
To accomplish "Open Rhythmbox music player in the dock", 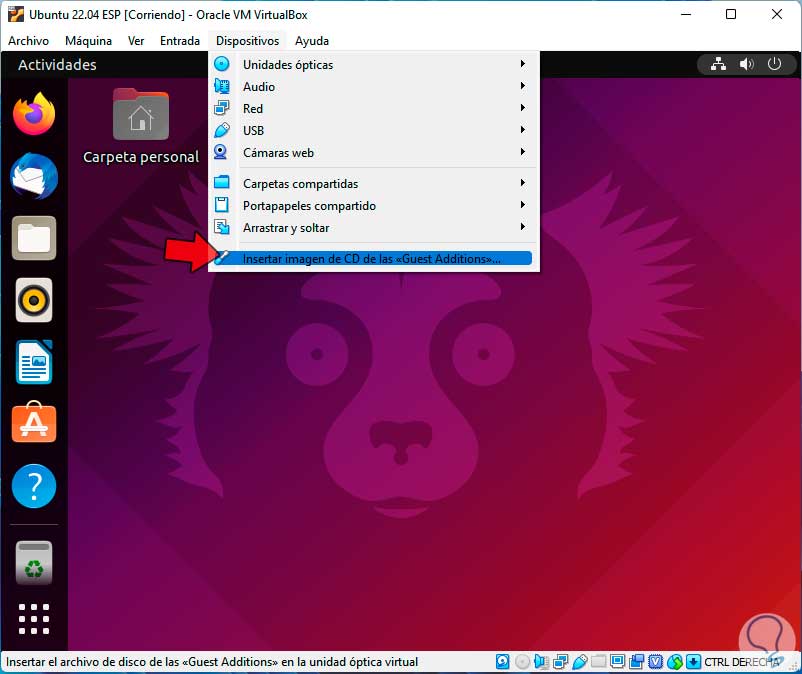I will [x=34, y=300].
